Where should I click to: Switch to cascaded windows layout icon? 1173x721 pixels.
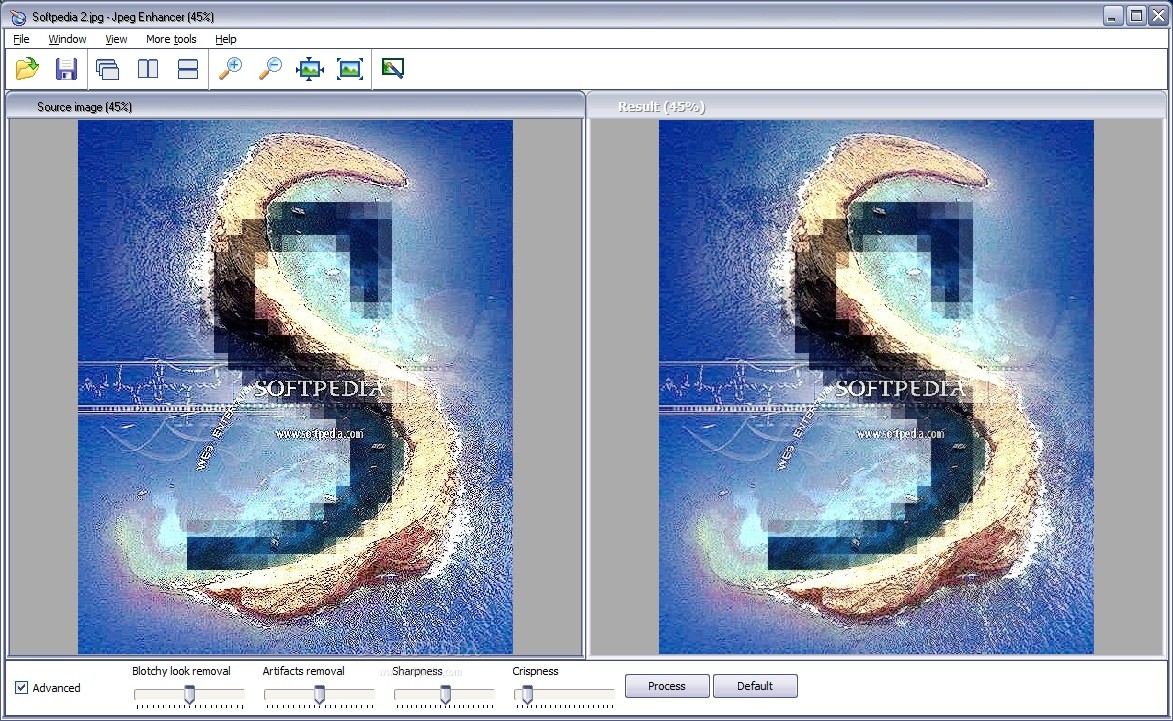click(108, 69)
